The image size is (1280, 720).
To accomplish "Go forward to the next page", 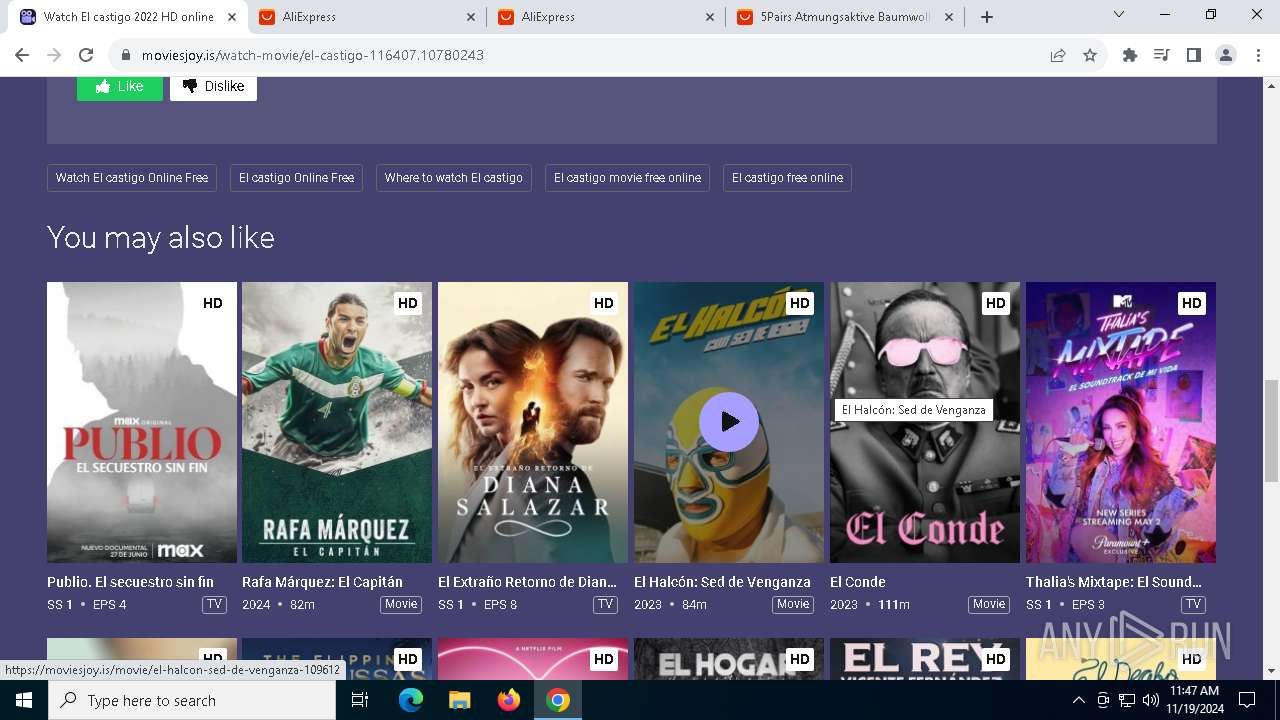I will 54,55.
